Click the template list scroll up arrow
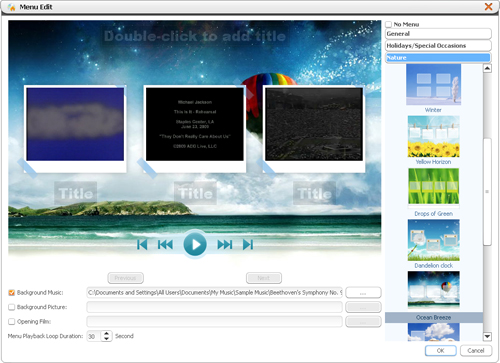 coord(487,68)
